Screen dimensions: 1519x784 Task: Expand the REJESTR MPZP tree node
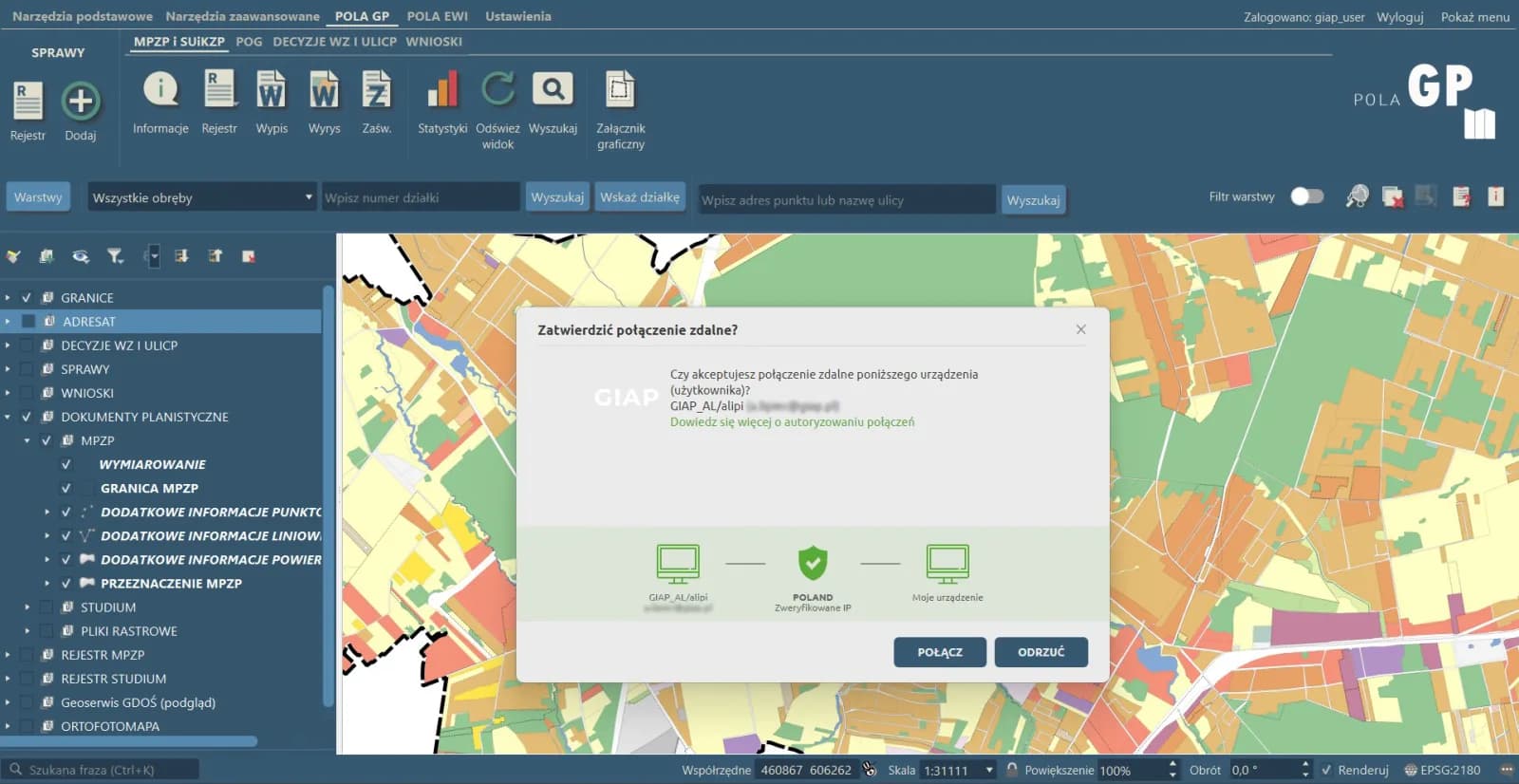[8, 655]
